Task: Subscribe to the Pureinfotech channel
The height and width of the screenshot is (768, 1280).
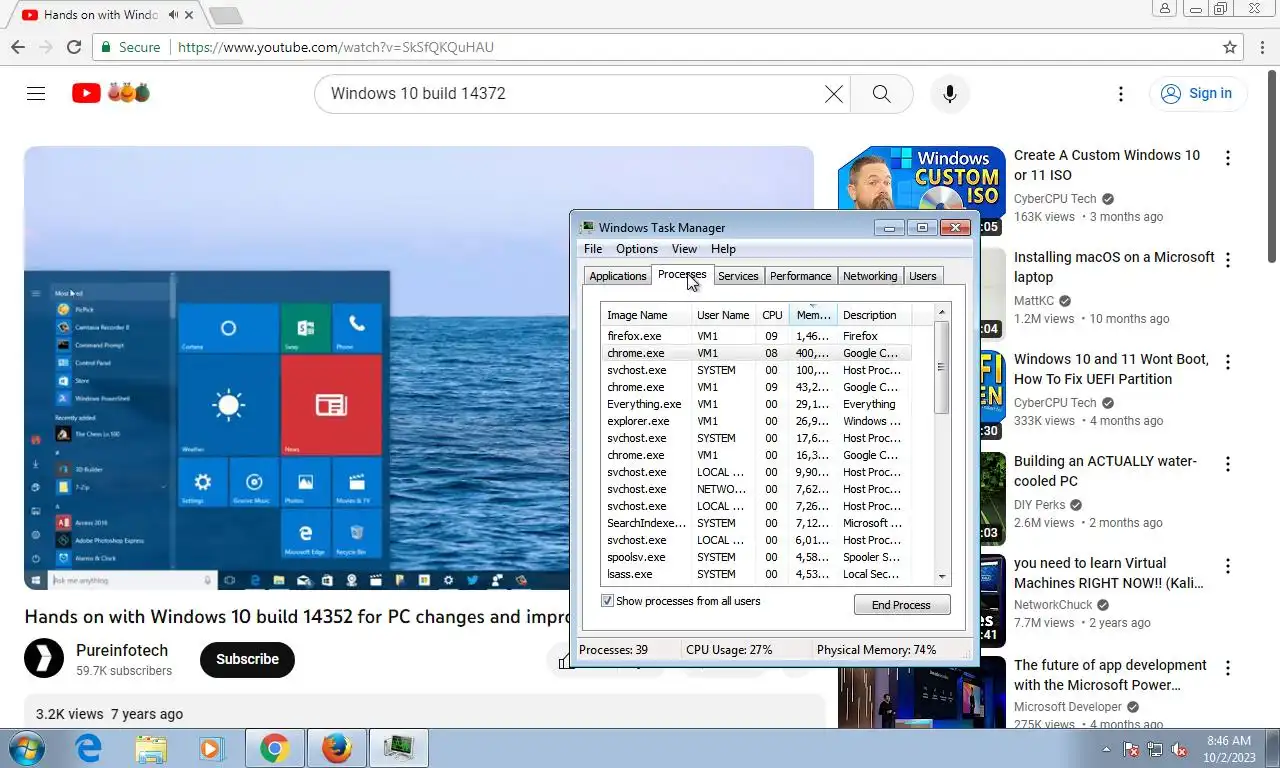Action: coord(247,659)
